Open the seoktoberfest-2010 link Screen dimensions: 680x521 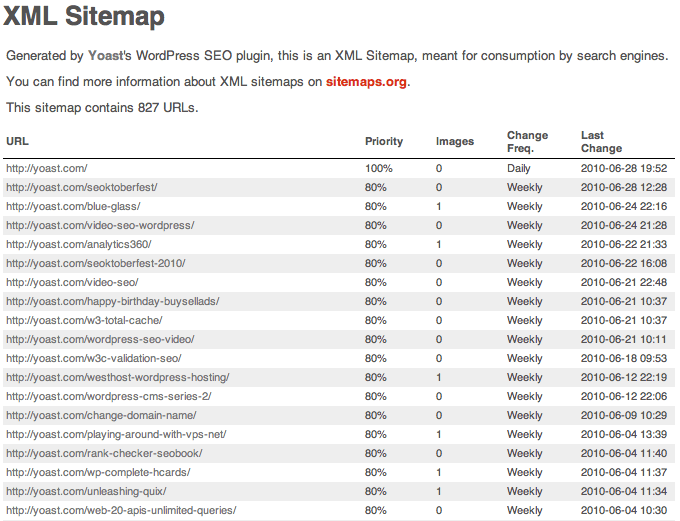[95, 264]
